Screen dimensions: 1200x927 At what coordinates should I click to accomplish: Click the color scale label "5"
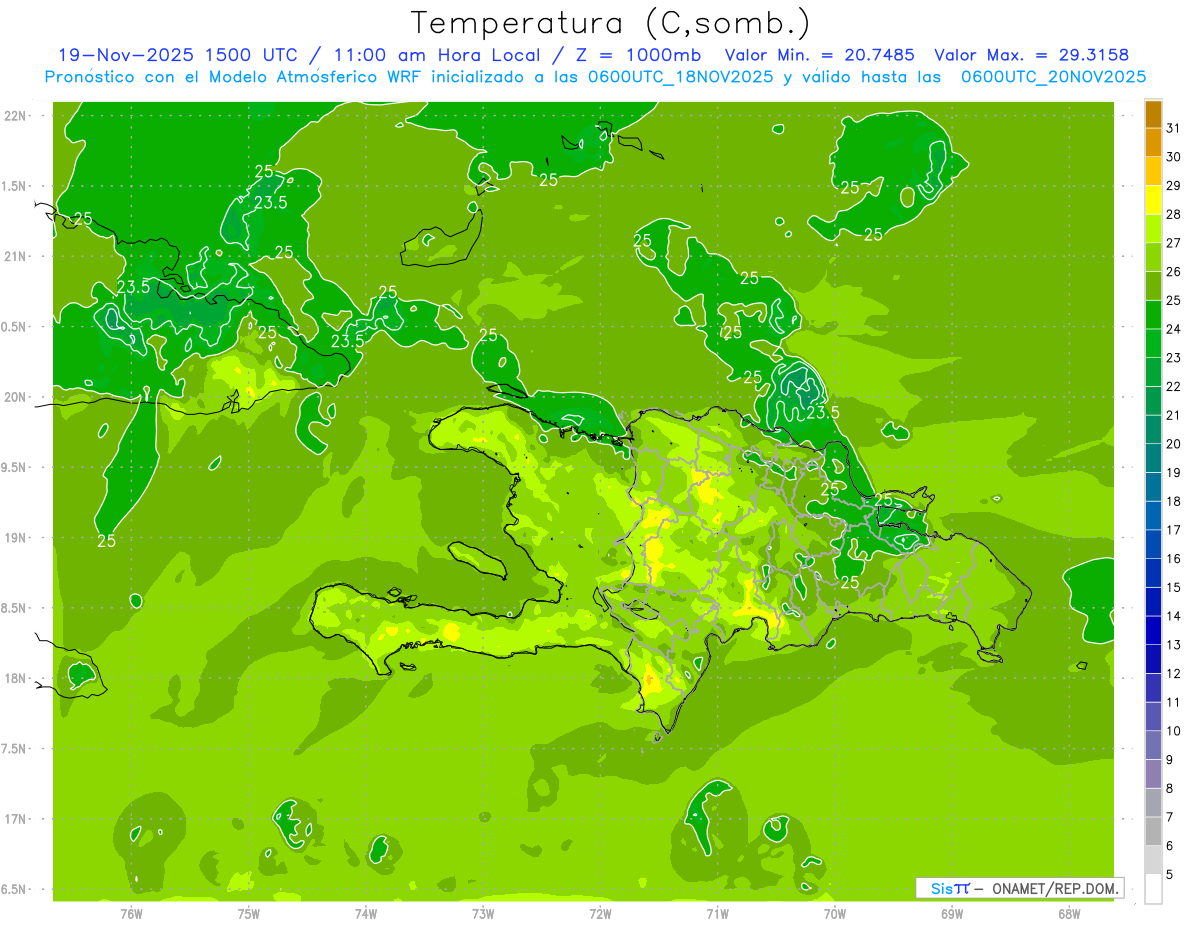pos(1170,875)
